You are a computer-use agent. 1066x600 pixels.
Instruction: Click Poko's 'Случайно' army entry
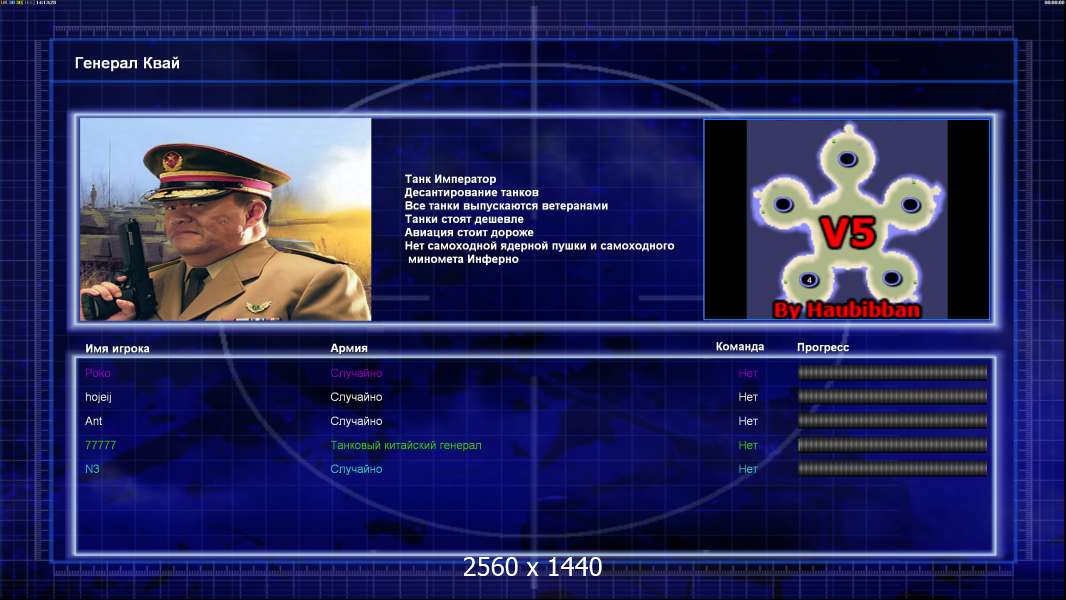point(356,373)
